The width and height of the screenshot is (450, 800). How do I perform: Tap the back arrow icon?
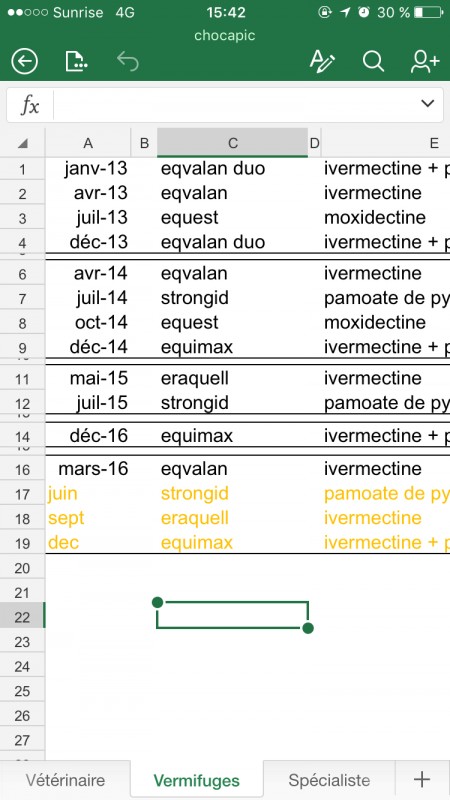pos(24,62)
